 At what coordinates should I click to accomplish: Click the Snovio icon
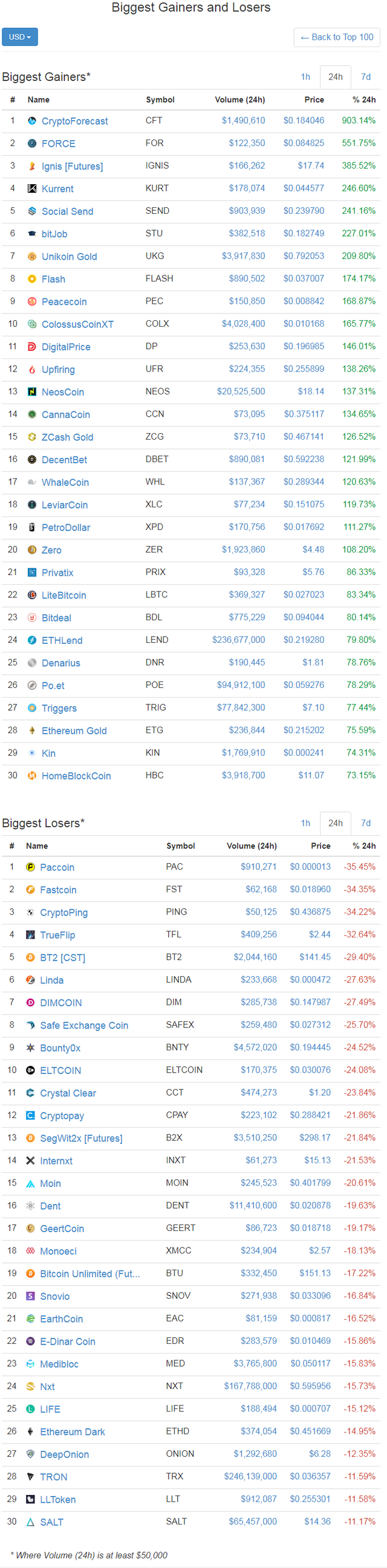pyautogui.click(x=30, y=1296)
